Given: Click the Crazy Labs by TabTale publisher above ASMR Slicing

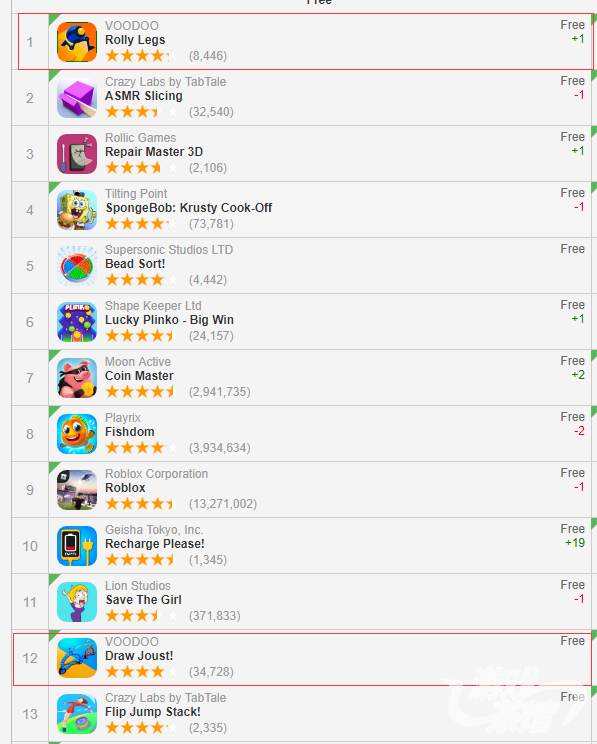Looking at the screenshot, I should (x=165, y=82).
